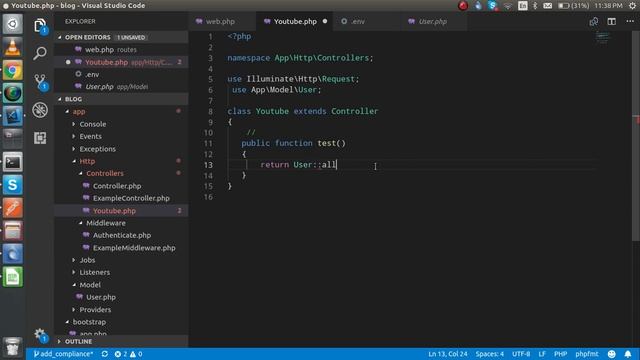Synchronize changes in the status bar

point(105,354)
